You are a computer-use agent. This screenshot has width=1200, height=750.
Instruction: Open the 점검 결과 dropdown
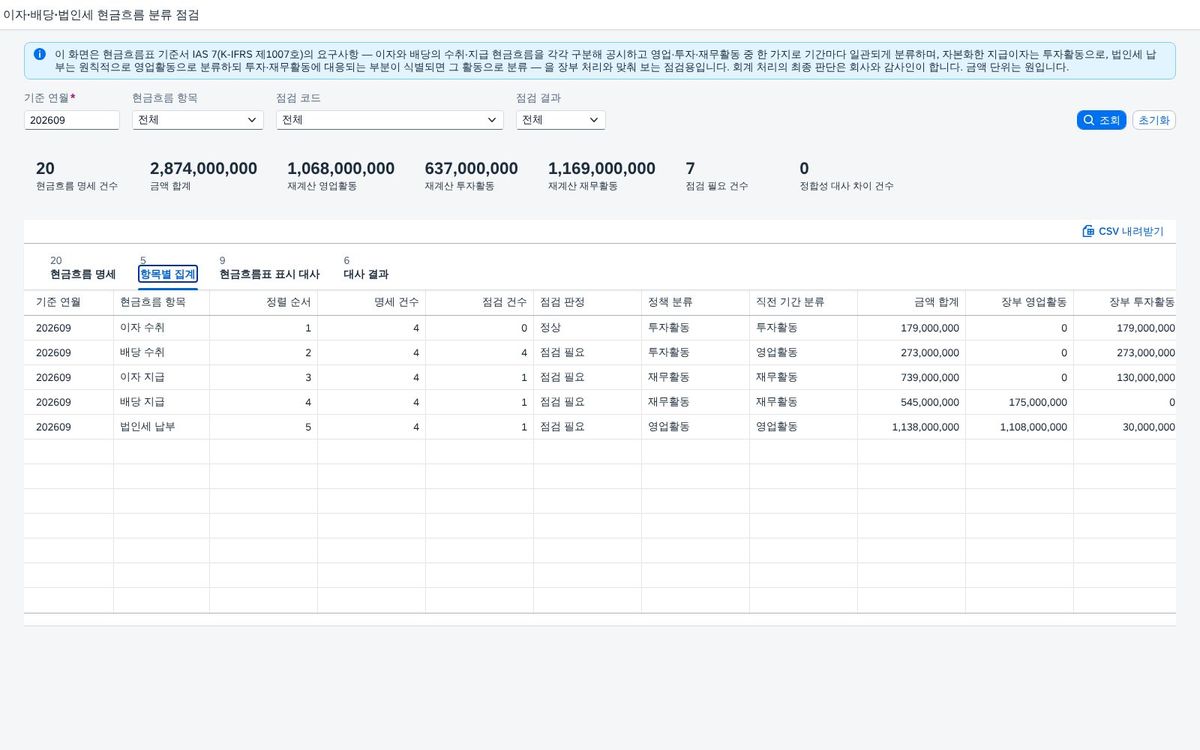(x=561, y=120)
